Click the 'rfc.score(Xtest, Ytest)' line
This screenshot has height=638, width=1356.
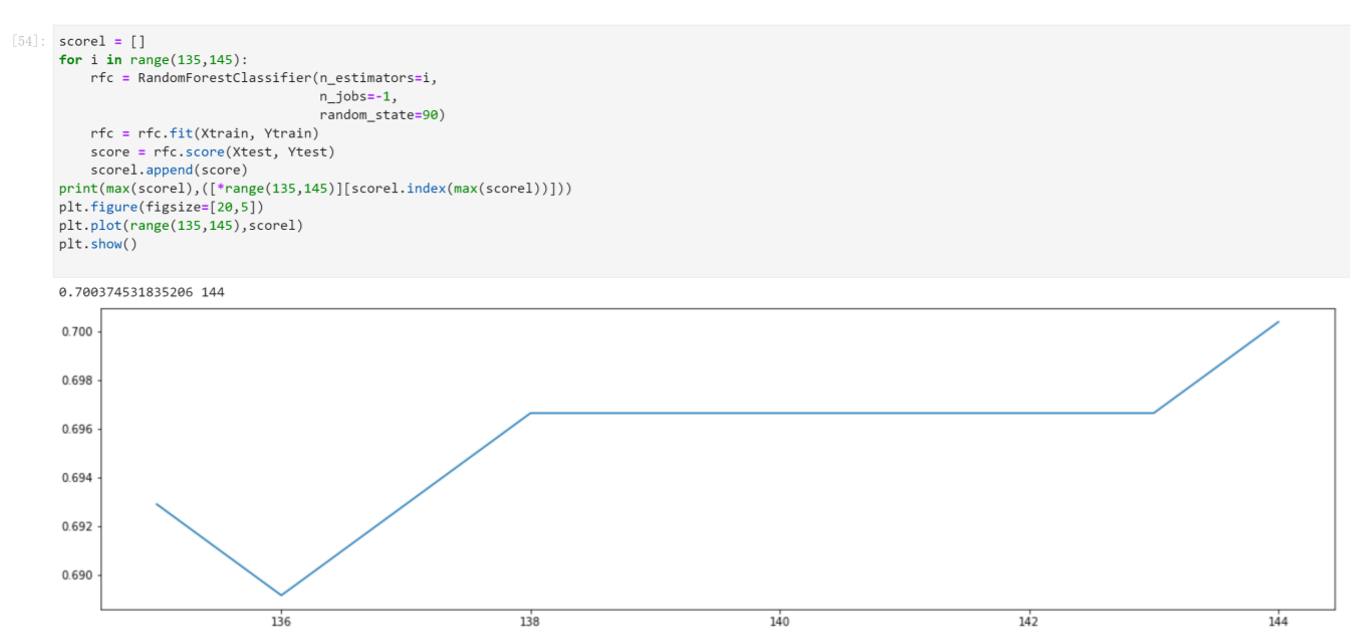212,152
